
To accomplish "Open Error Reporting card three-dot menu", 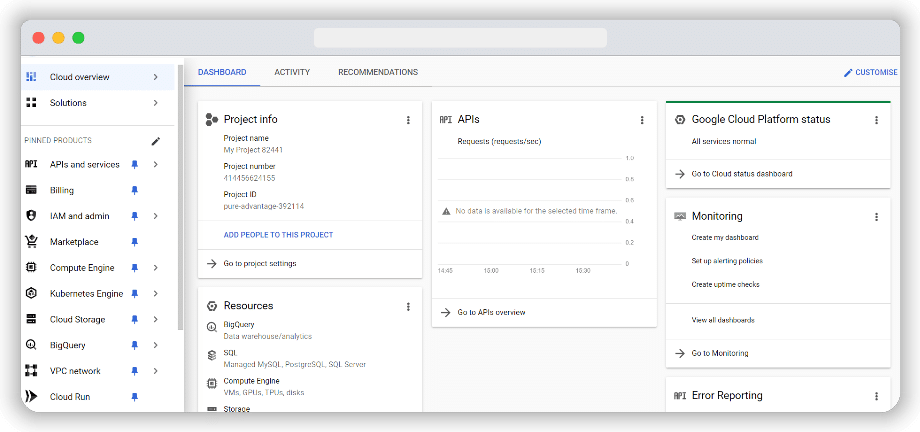I will 877,396.
